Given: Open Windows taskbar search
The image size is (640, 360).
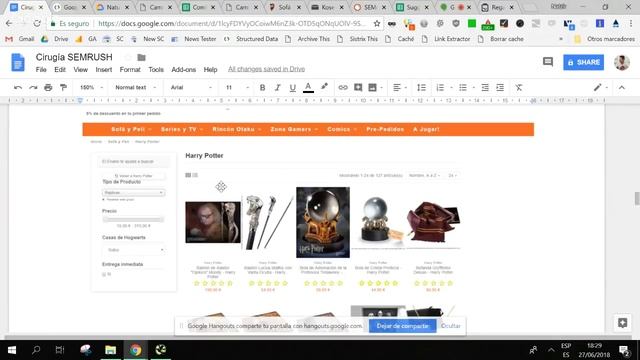Looking at the screenshot, I should [36, 350].
